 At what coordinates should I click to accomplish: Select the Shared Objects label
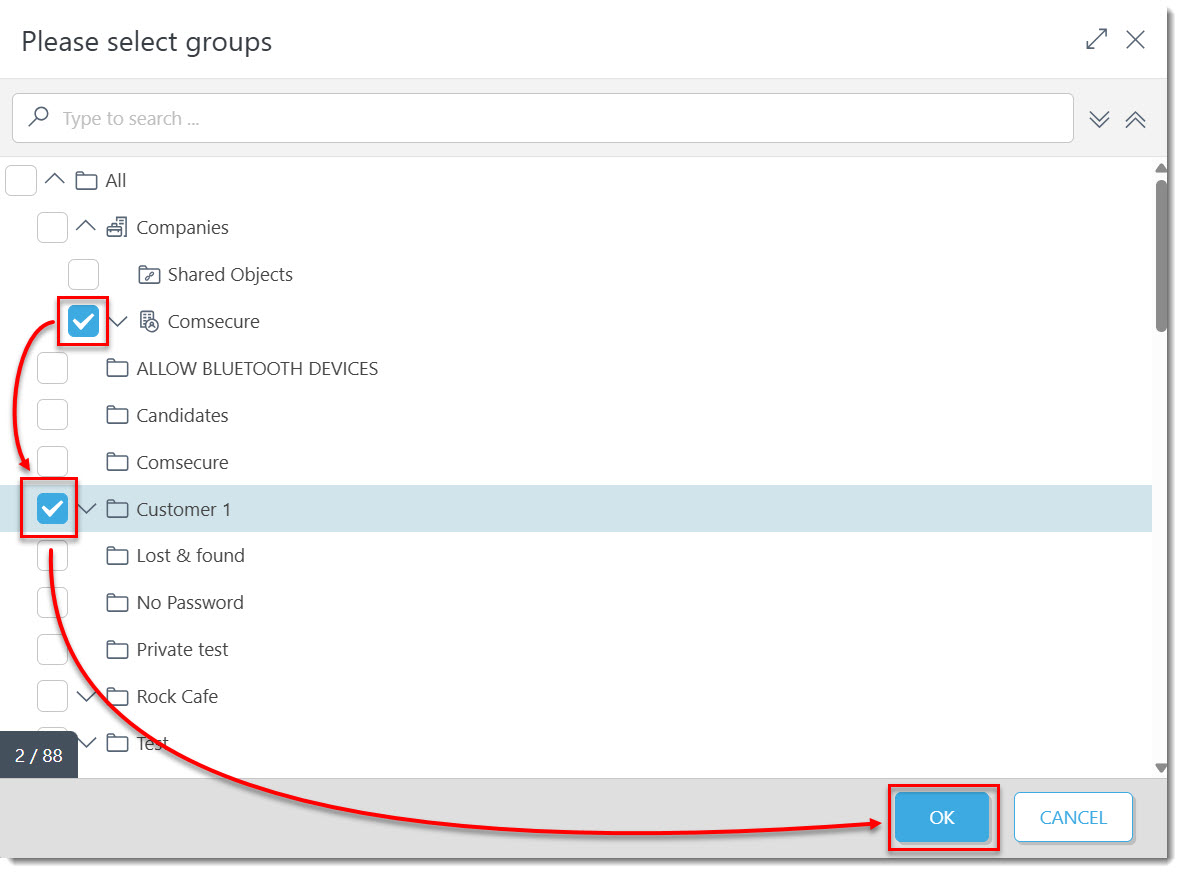[x=230, y=275]
